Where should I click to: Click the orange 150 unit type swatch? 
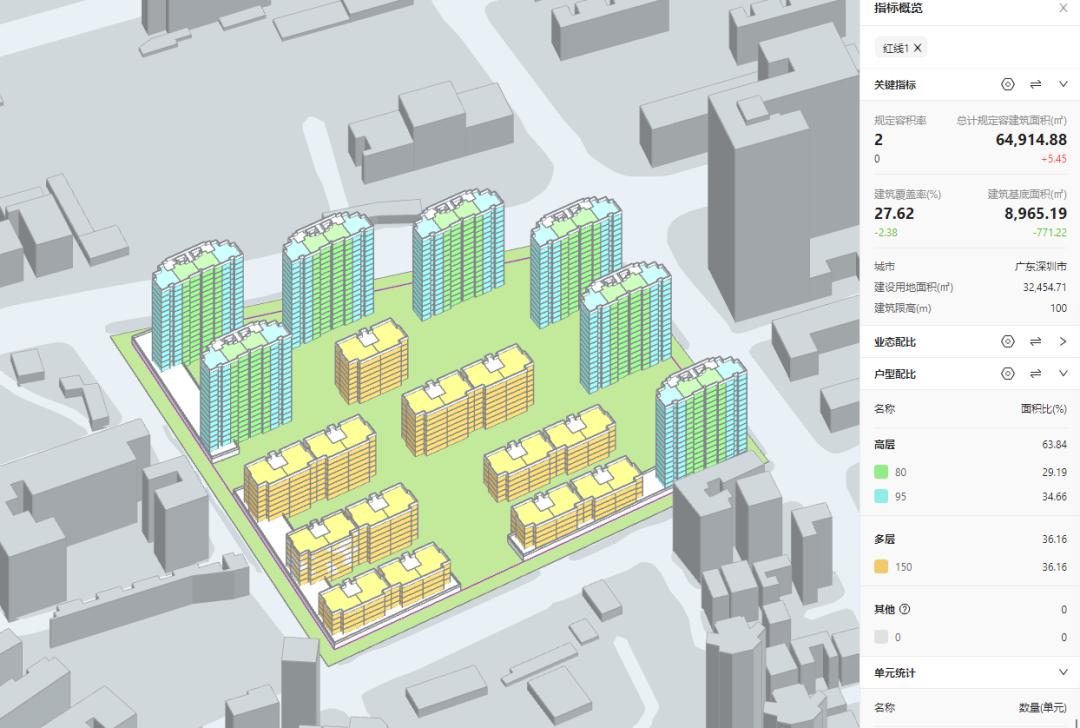(881, 567)
